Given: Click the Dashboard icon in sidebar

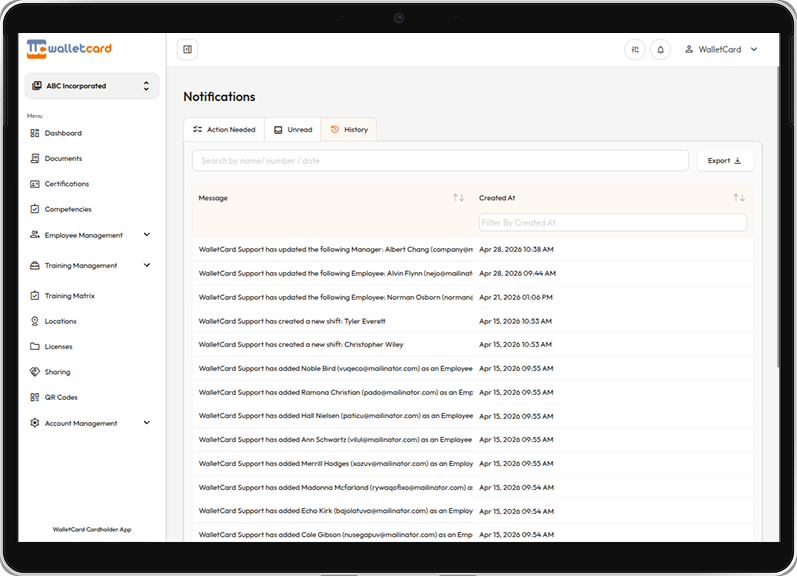Looking at the screenshot, I should click(35, 133).
